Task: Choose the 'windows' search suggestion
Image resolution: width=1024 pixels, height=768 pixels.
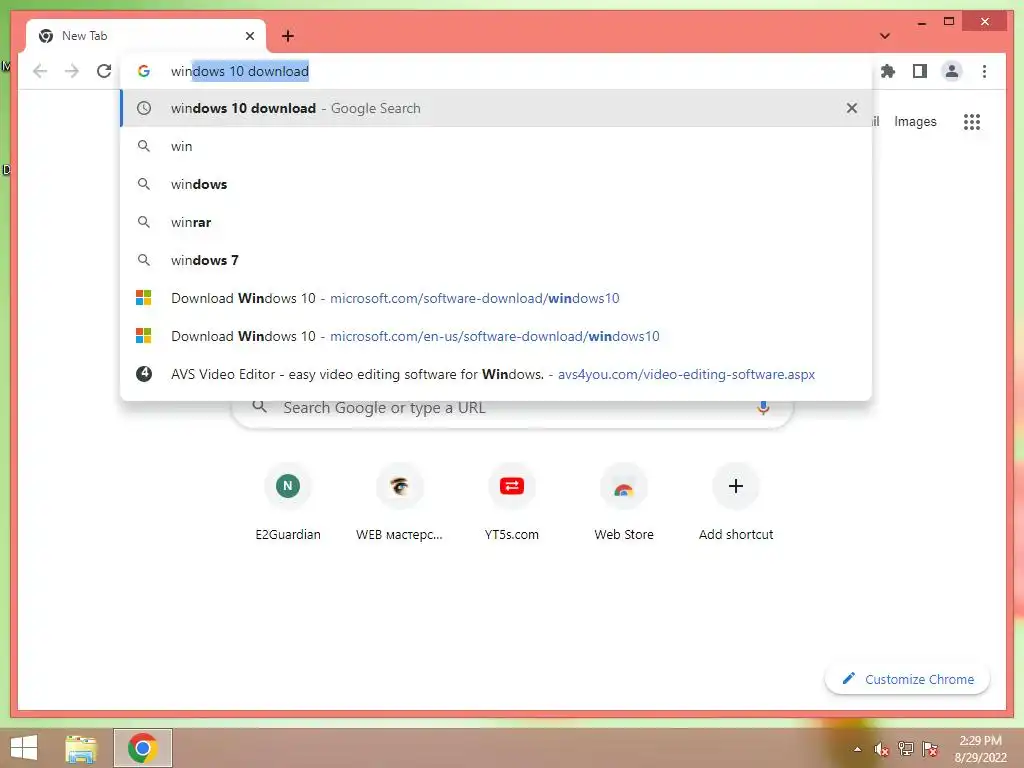Action: point(496,184)
